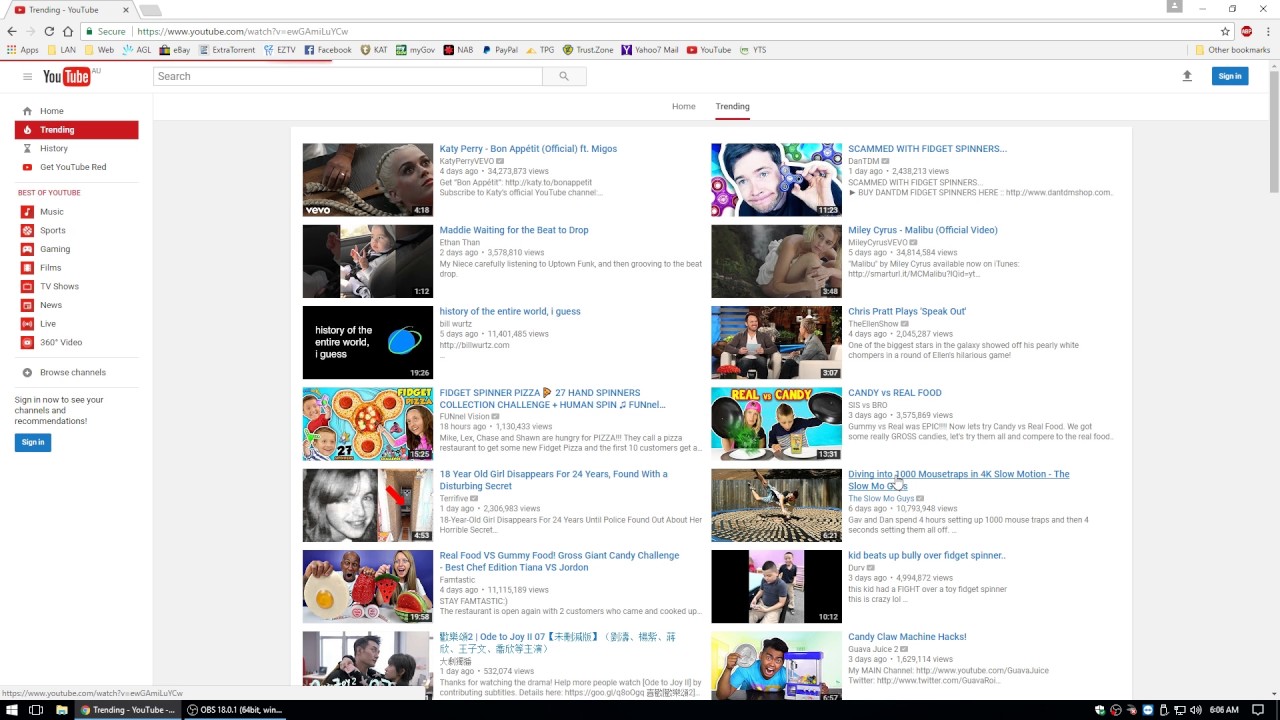This screenshot has height=720, width=1280.
Task: Click the 18 Year Old Girl Disappears thumbnail
Action: [368, 505]
